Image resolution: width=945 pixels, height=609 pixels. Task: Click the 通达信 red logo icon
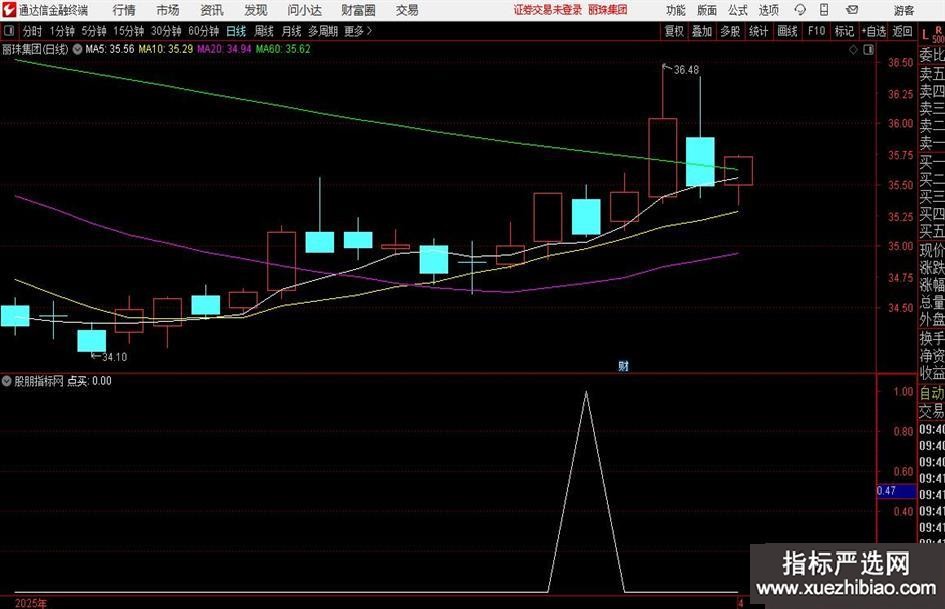pyautogui.click(x=8, y=10)
